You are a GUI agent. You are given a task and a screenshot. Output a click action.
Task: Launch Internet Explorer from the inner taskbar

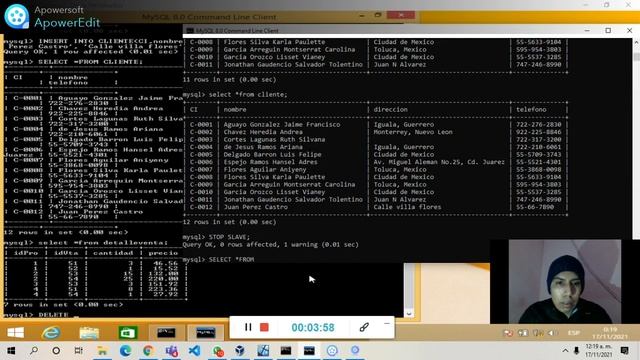[x=51, y=333]
